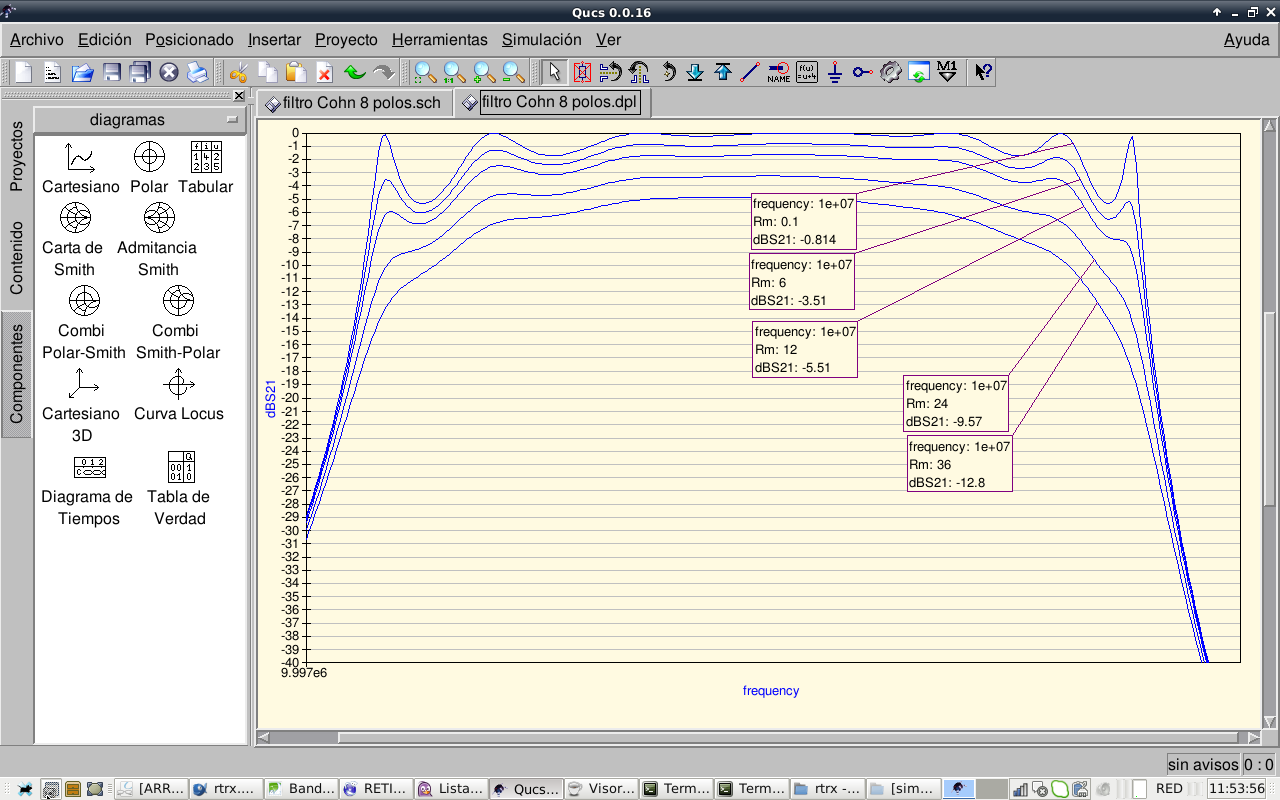This screenshot has height=800, width=1280.
Task: Insert a port symbol from the toolbar
Action: pos(862,72)
